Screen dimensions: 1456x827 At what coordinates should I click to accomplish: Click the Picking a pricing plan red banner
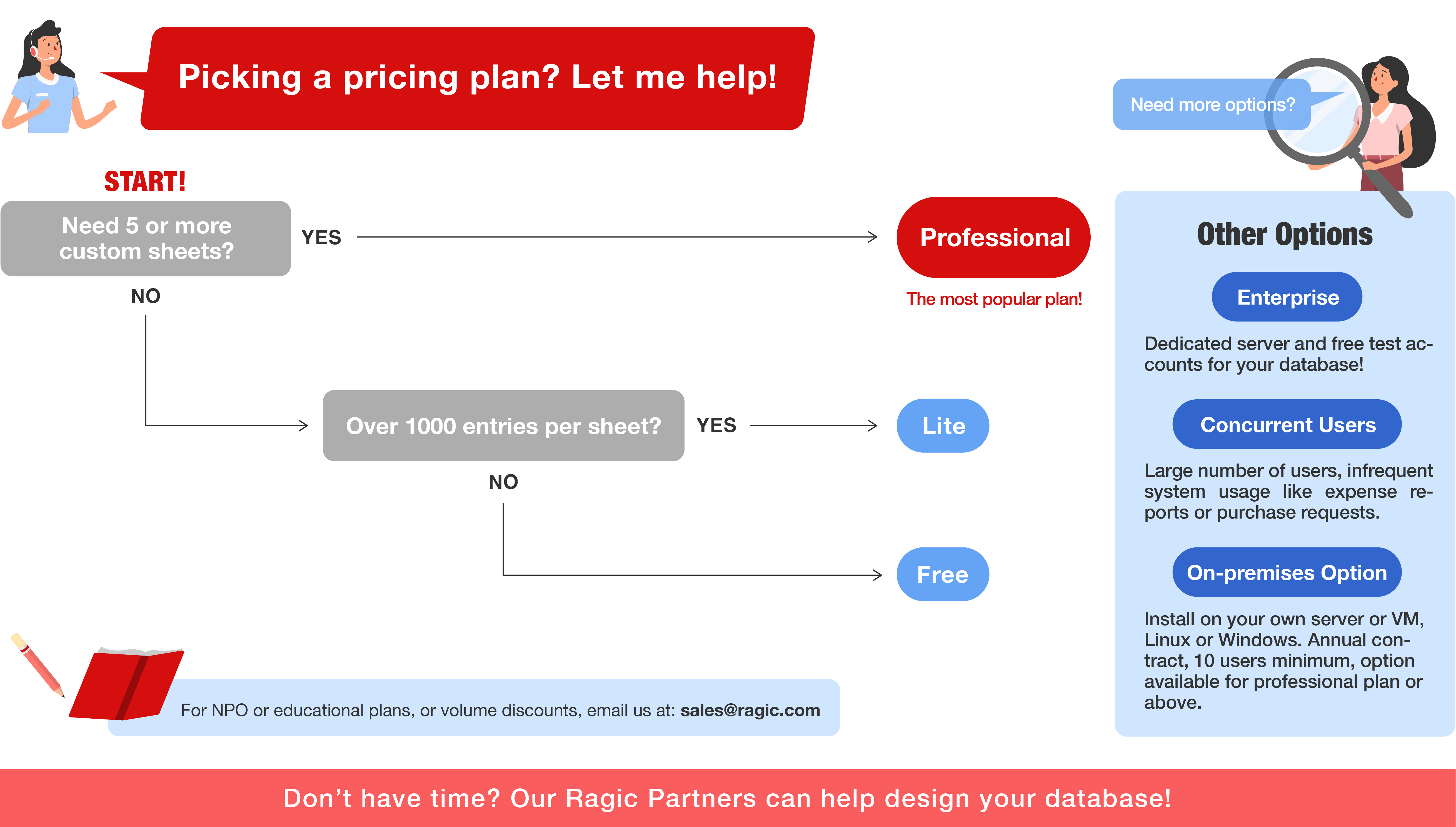click(477, 78)
